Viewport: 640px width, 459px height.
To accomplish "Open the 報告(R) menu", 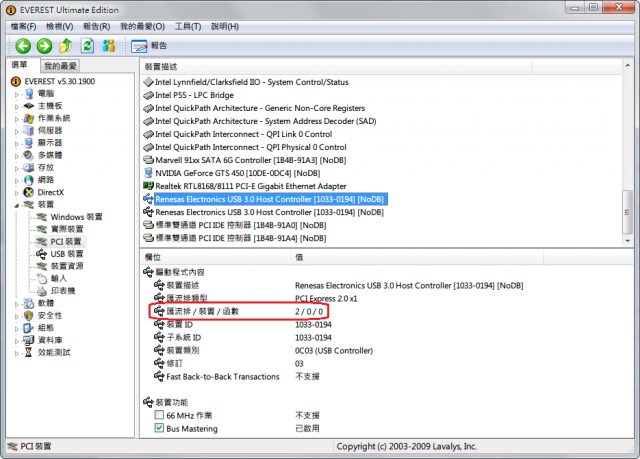I will (x=96, y=27).
